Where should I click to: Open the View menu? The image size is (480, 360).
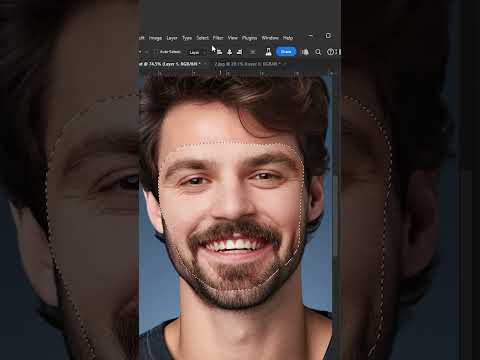pyautogui.click(x=233, y=38)
